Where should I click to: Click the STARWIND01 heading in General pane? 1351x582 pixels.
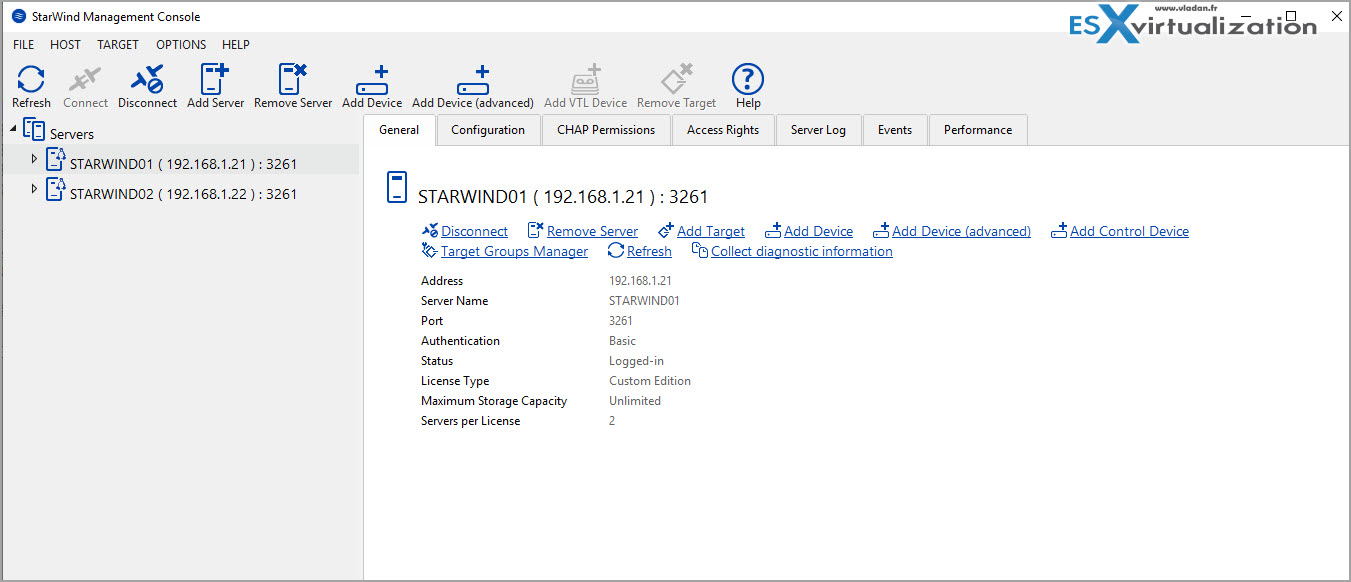[563, 197]
